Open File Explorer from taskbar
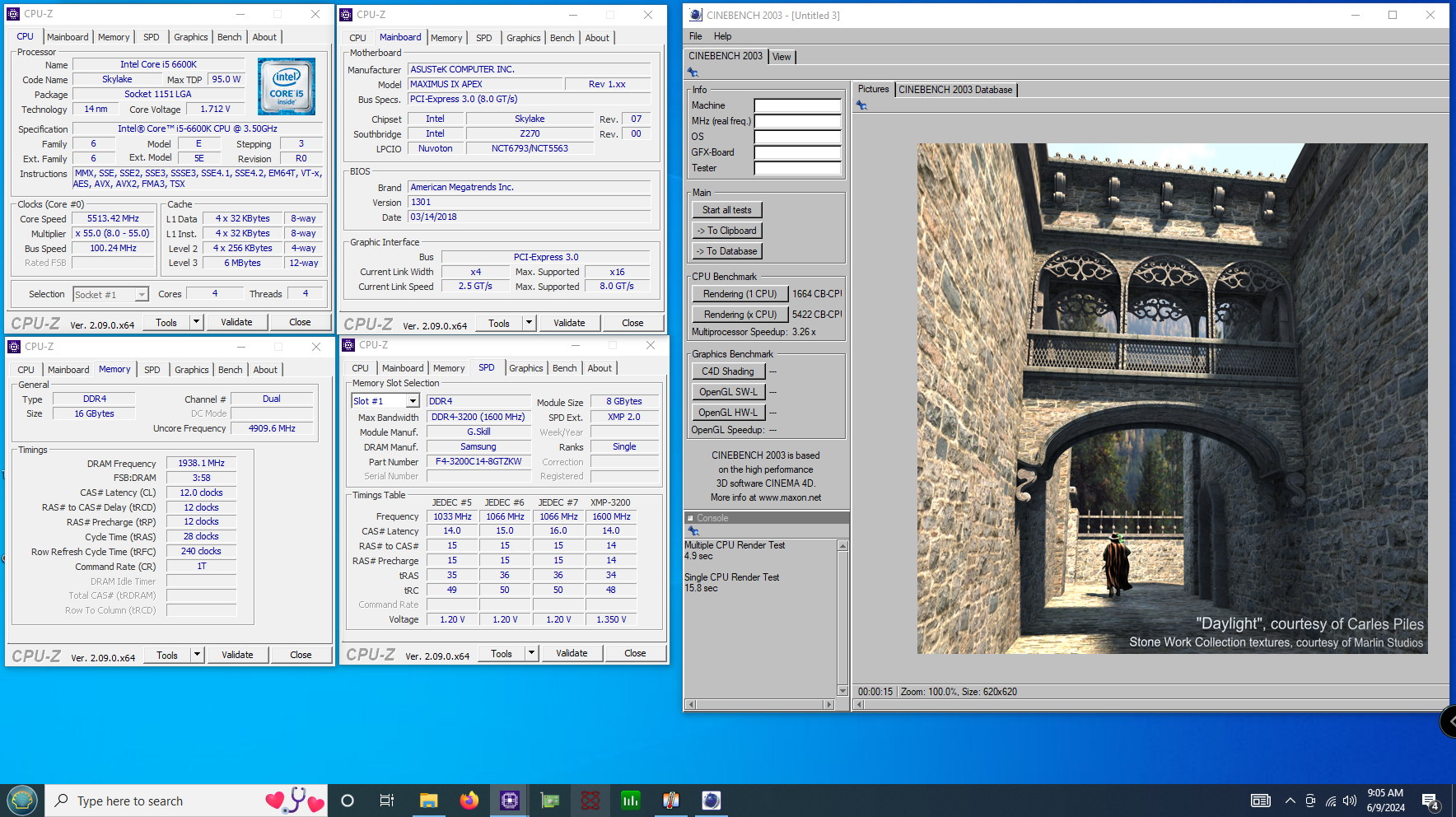1456x817 pixels. (x=428, y=801)
